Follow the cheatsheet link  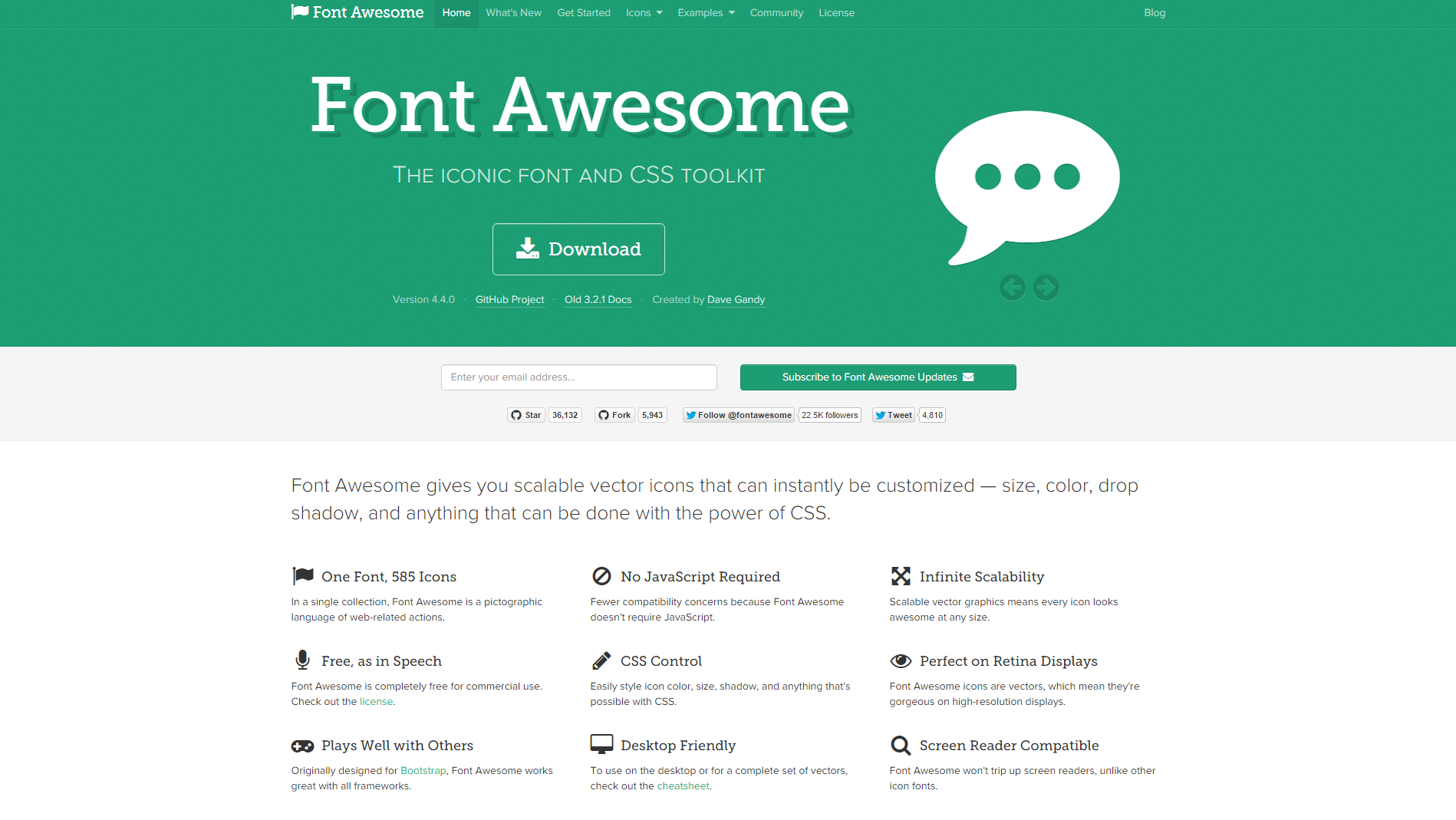click(x=683, y=786)
